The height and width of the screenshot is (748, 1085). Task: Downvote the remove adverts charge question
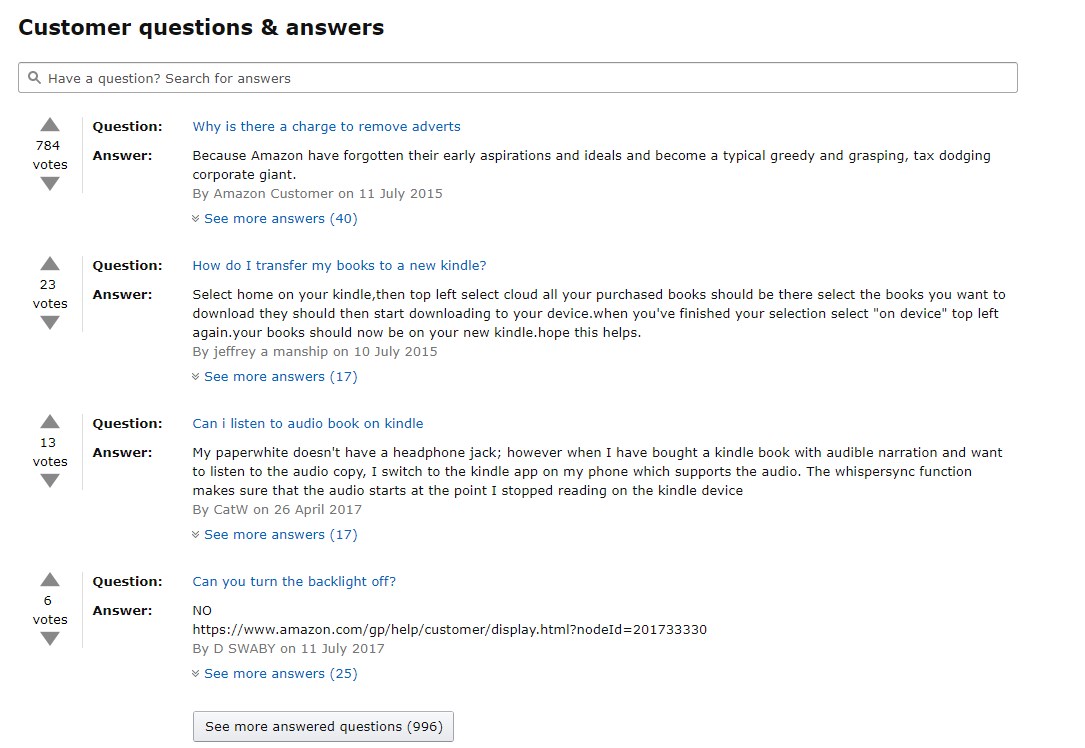tap(50, 184)
